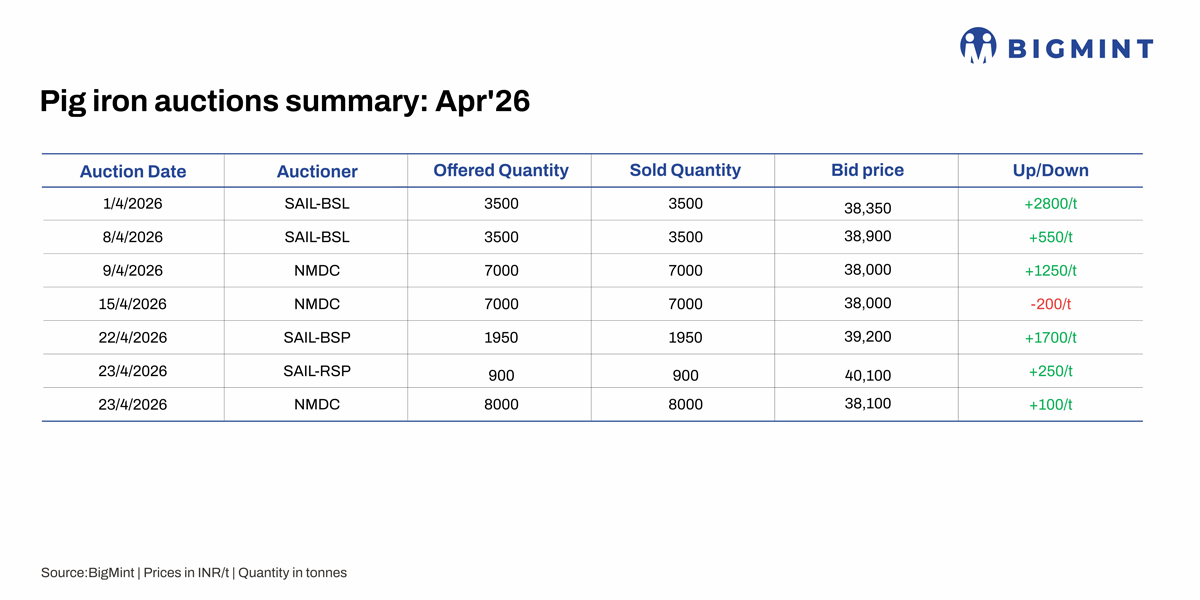Viewport: 1200px width, 600px height.
Task: Select the Bid price column header
Action: pos(867,170)
